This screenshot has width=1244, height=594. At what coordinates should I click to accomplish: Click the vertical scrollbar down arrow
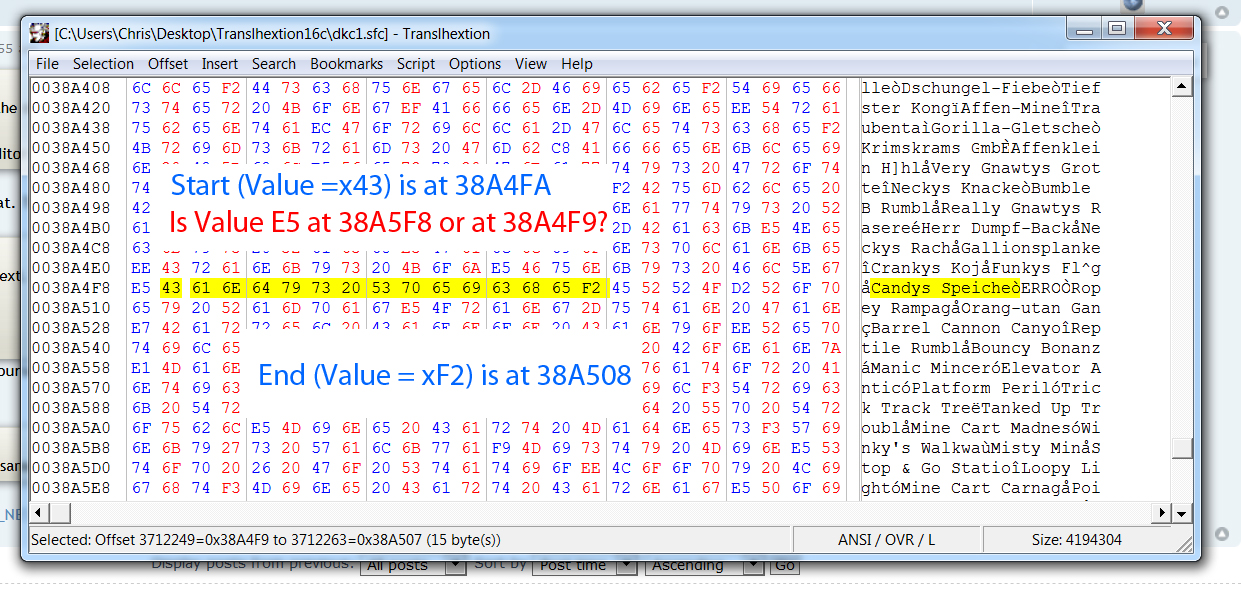(x=1182, y=491)
